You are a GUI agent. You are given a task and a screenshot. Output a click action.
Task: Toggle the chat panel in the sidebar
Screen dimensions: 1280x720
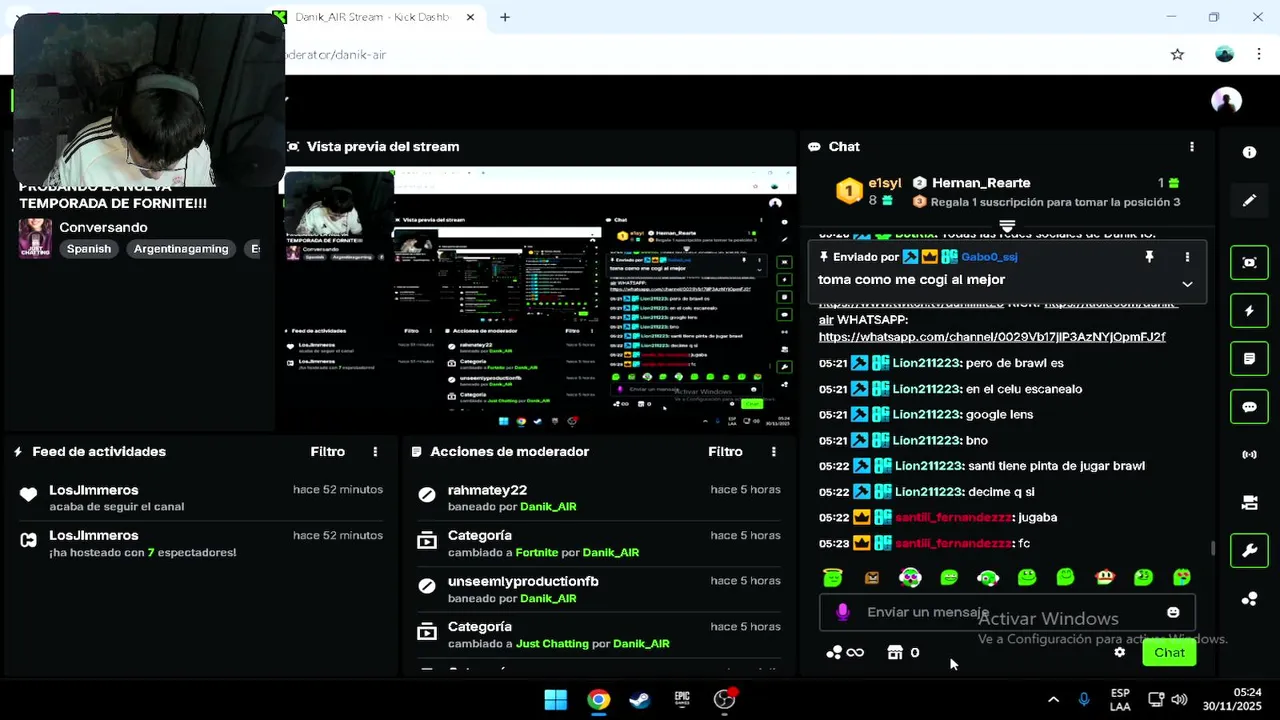tap(1249, 407)
